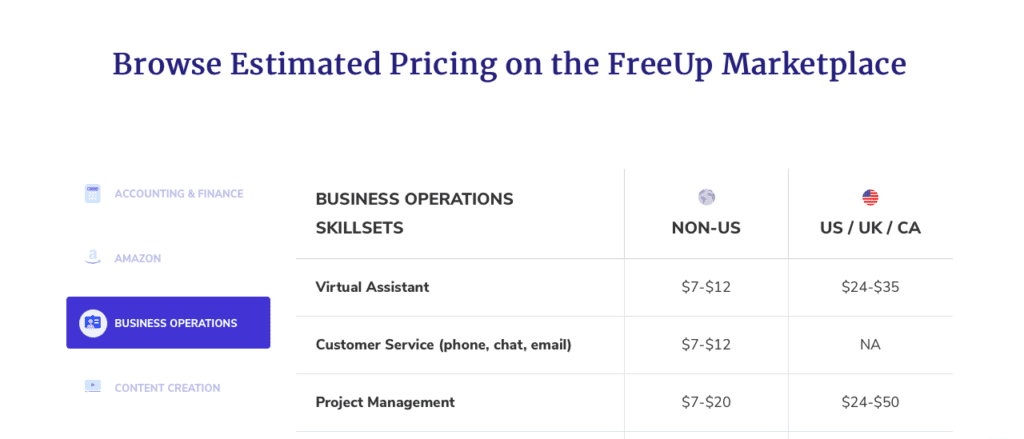Click the Browse Estimated Pricing page title

[509, 65]
